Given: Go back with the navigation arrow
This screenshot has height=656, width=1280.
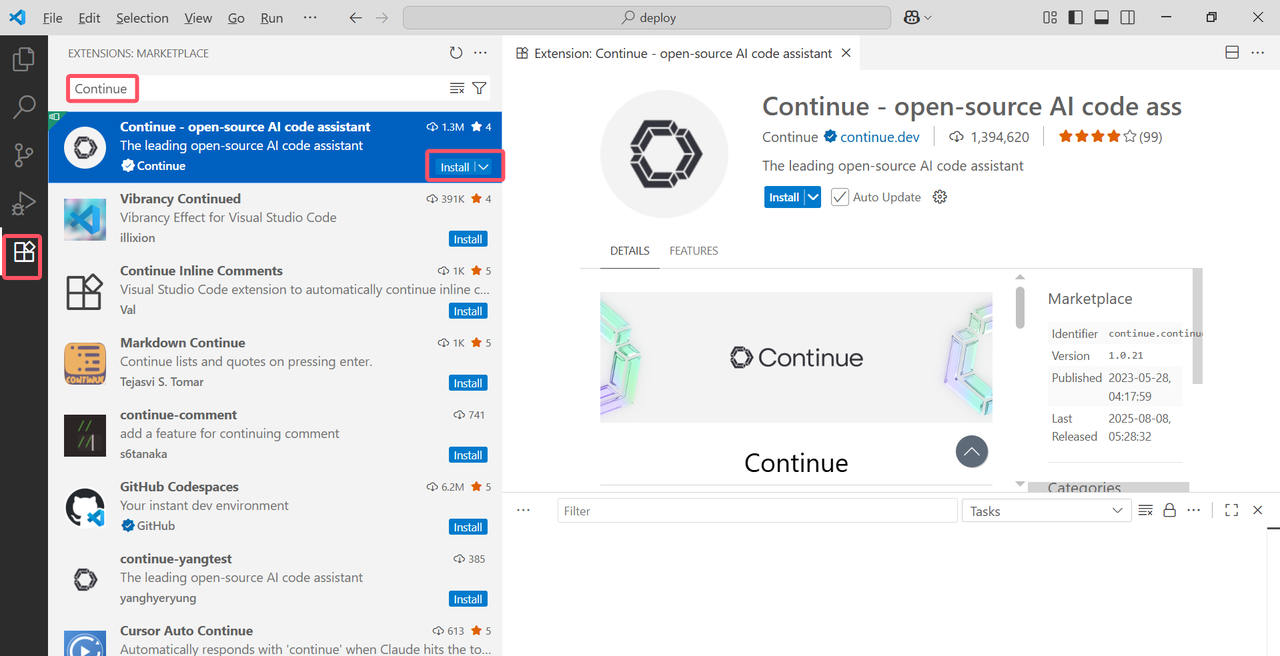Looking at the screenshot, I should (x=356, y=18).
